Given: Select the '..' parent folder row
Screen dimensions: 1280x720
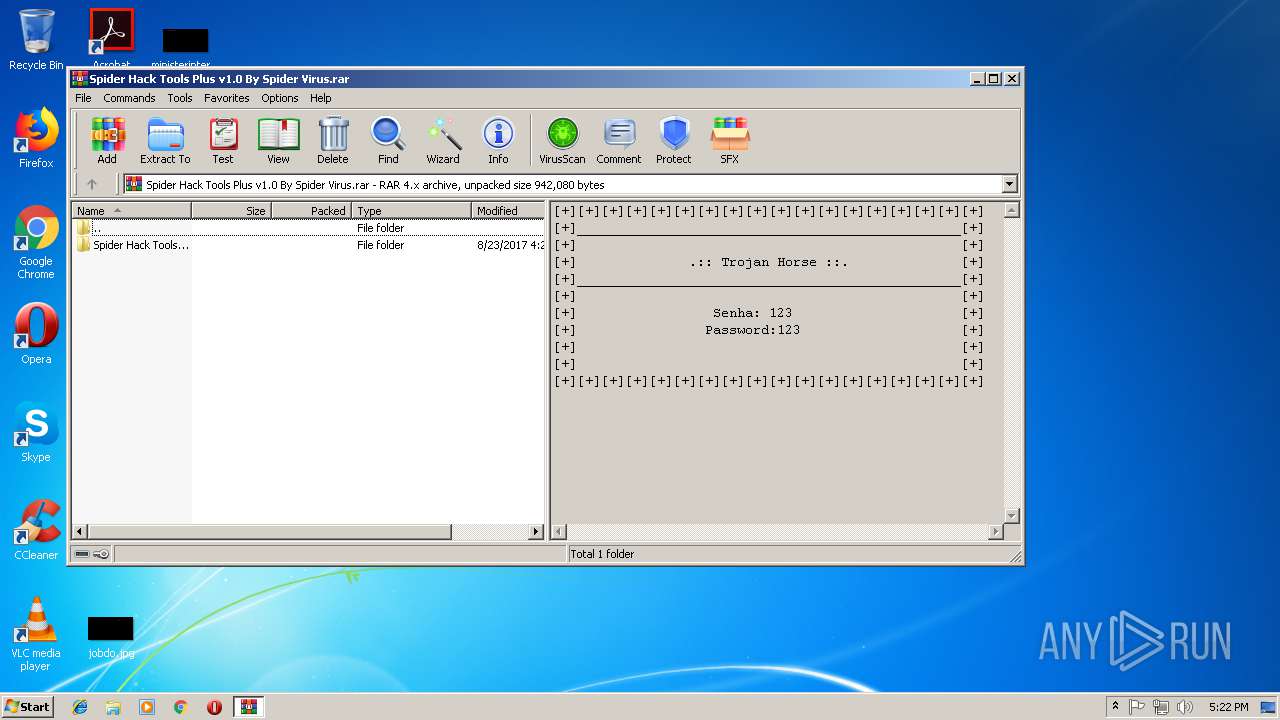Looking at the screenshot, I should pyautogui.click(x=309, y=228).
